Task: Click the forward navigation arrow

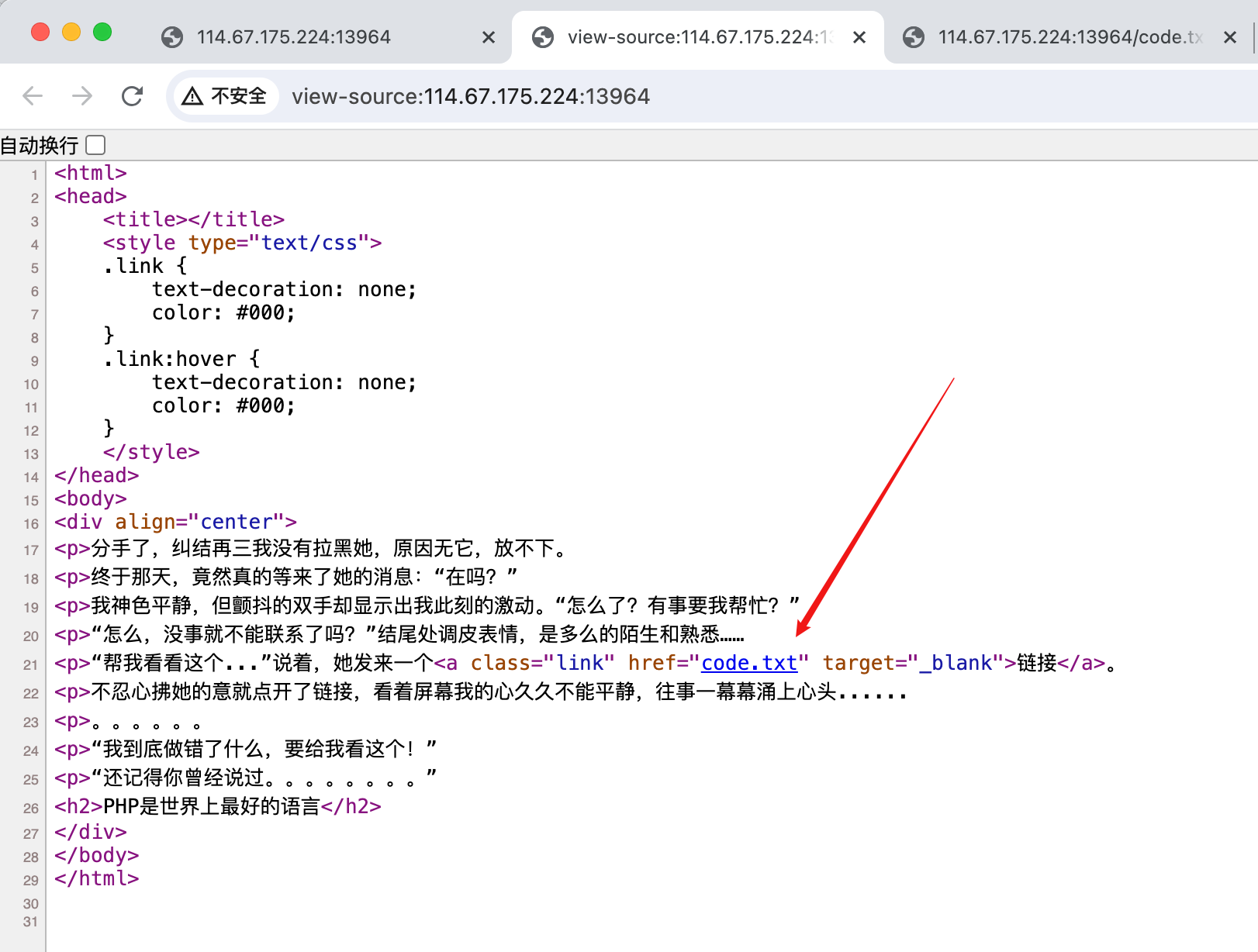Action: click(81, 95)
